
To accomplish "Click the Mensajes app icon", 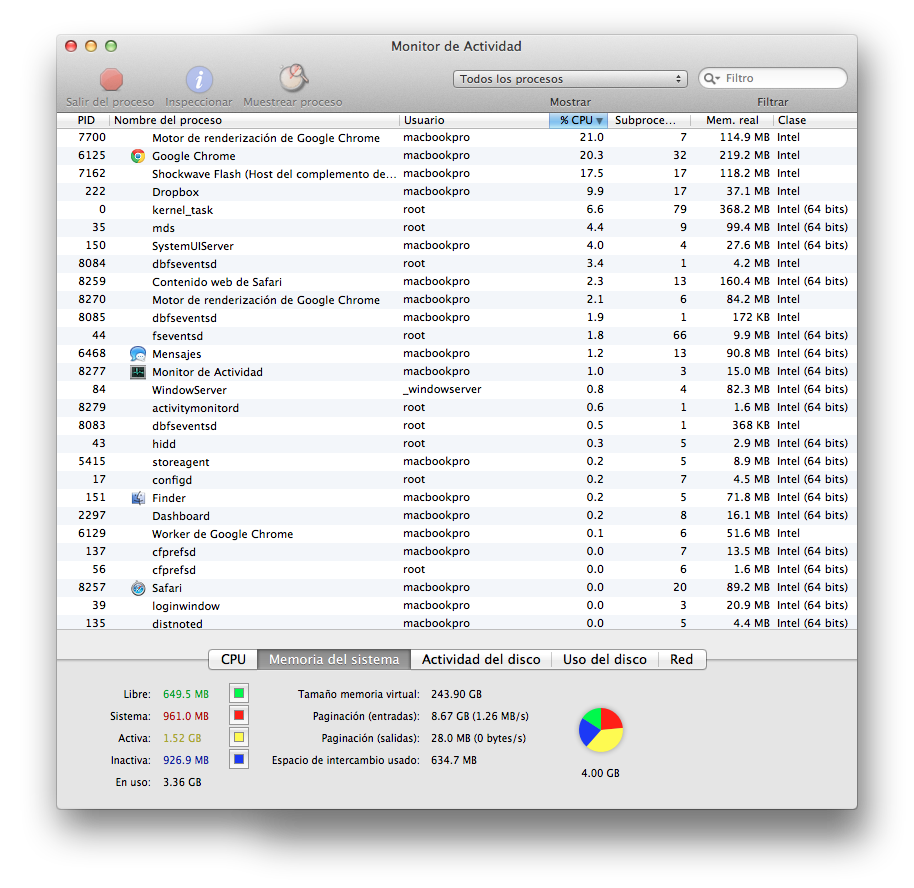I will click(x=138, y=353).
